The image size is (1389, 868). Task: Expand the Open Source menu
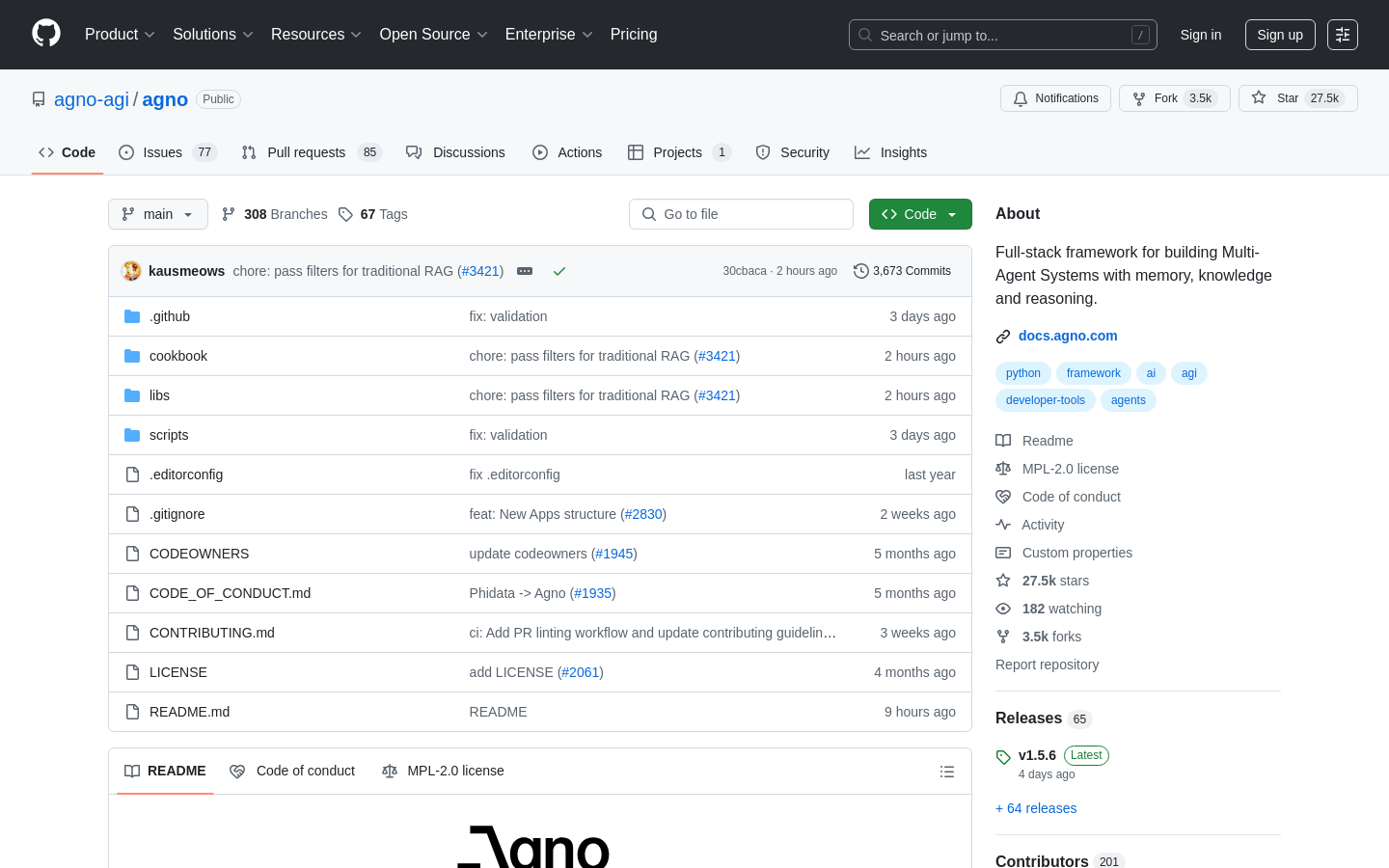(434, 35)
